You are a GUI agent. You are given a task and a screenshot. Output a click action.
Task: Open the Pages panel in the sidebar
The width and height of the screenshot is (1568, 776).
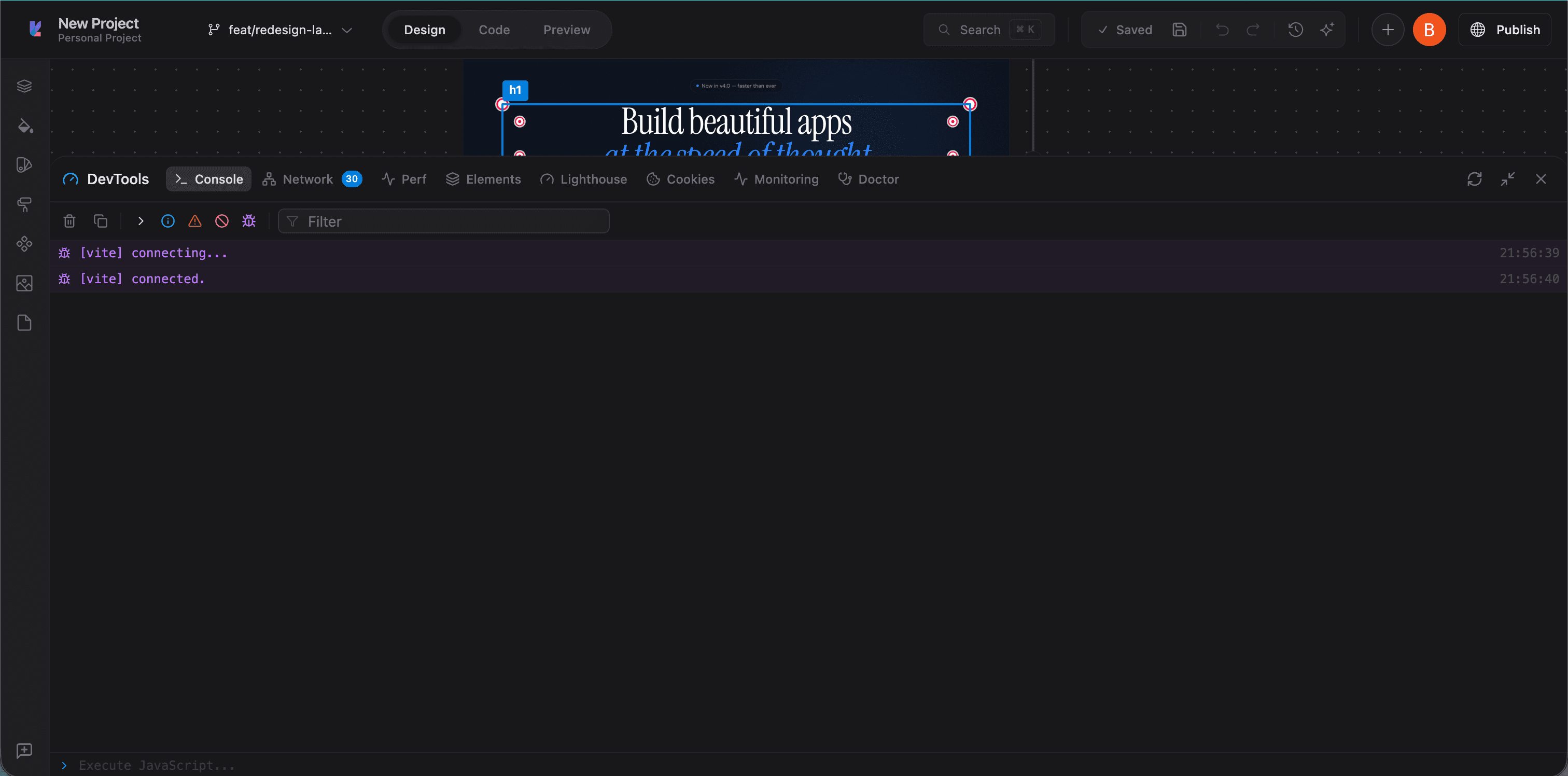point(24,323)
